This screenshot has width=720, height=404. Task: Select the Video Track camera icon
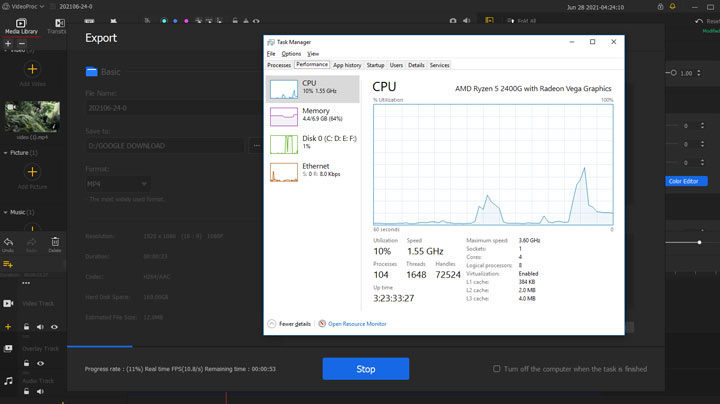(x=8, y=303)
